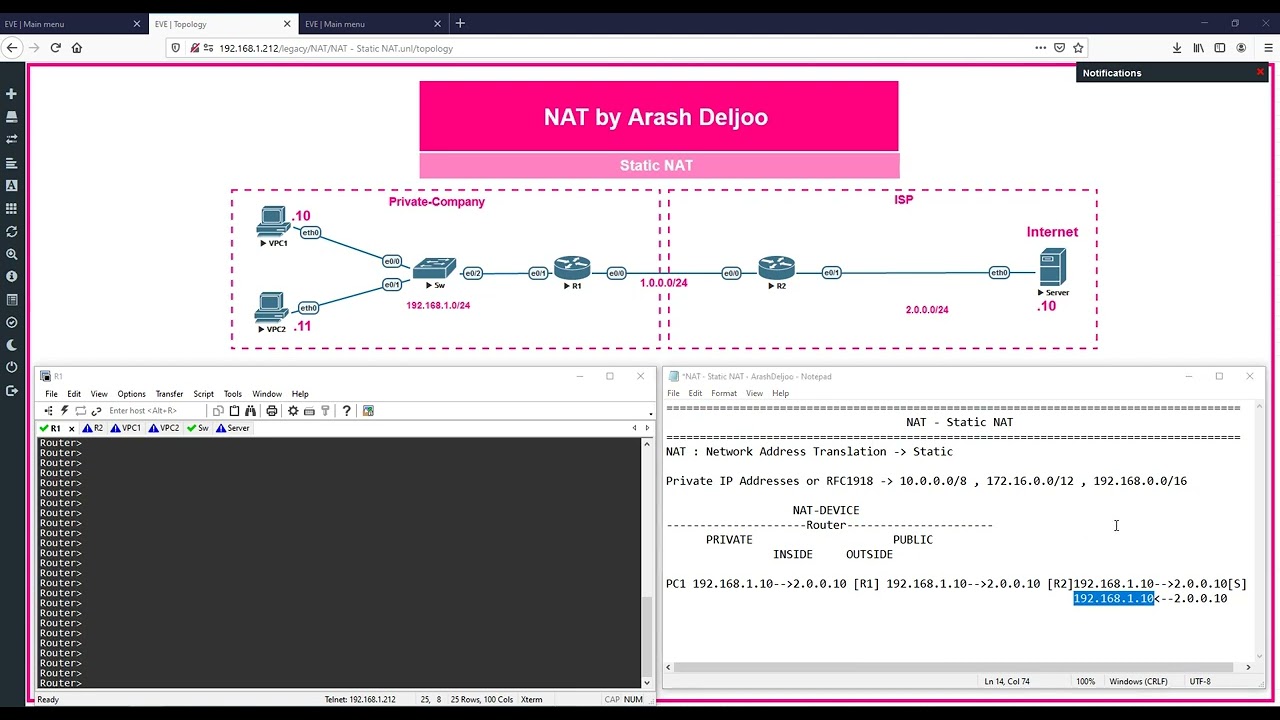Viewport: 1280px width, 720px height.
Task: Click the Firefox reload button
Action: tap(55, 47)
